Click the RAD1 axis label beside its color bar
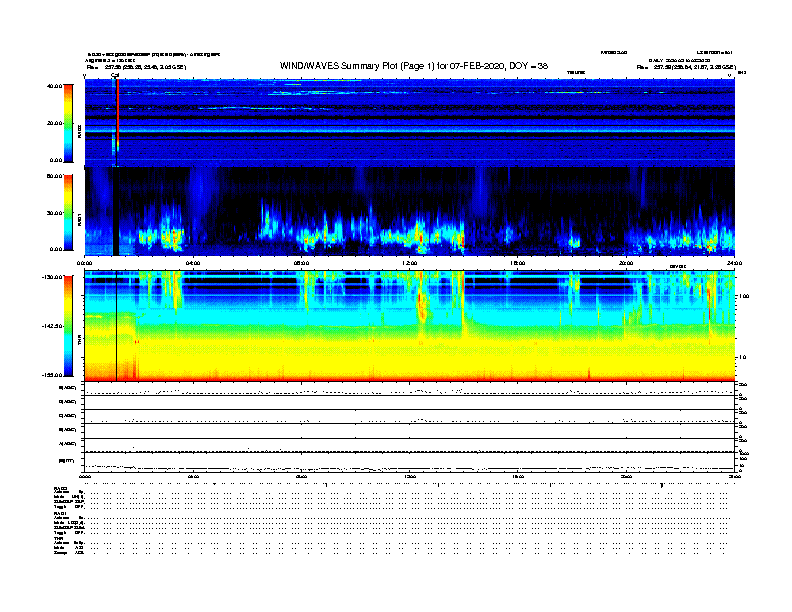The image size is (792, 612). pos(79,220)
